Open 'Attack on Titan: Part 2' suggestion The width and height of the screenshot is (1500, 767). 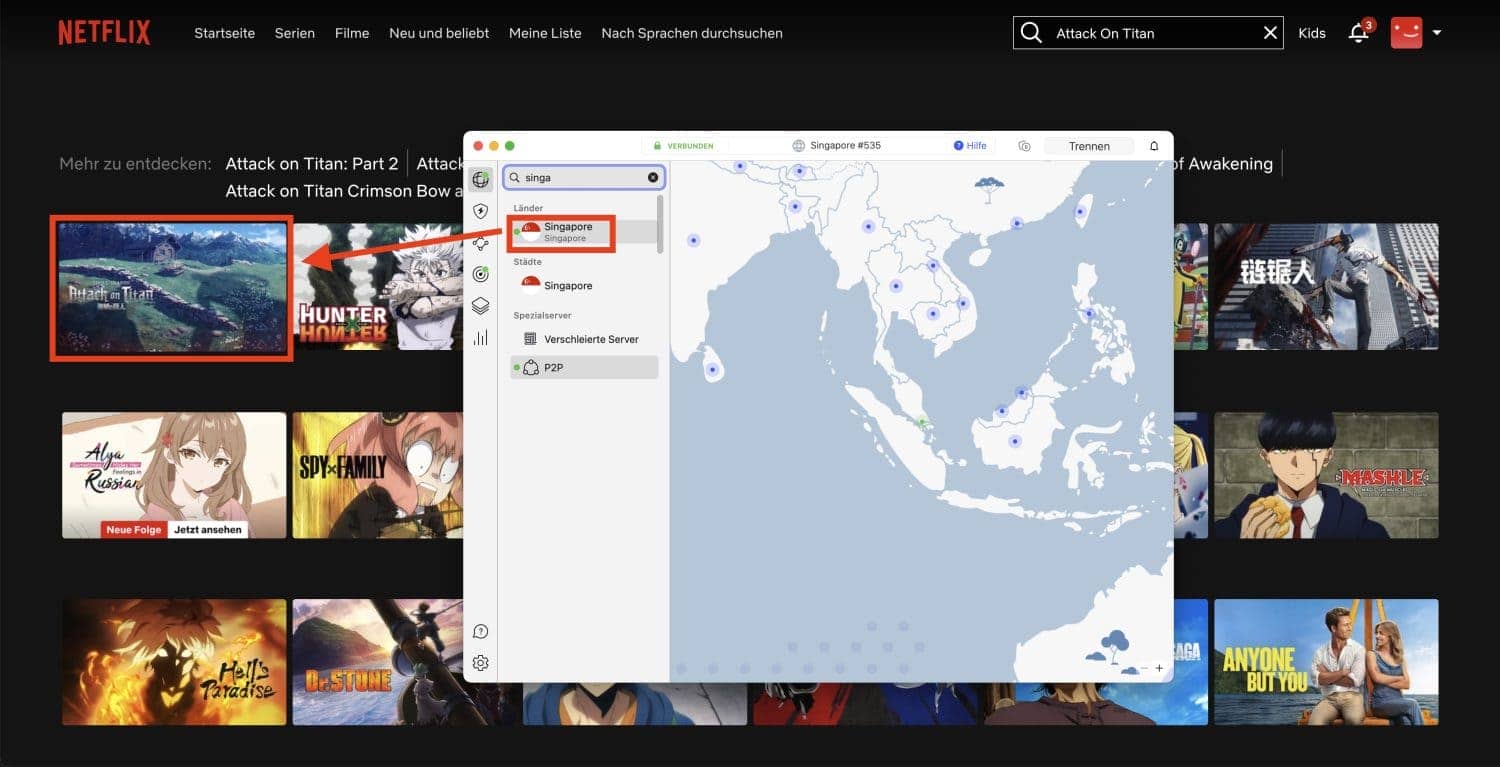(x=312, y=164)
